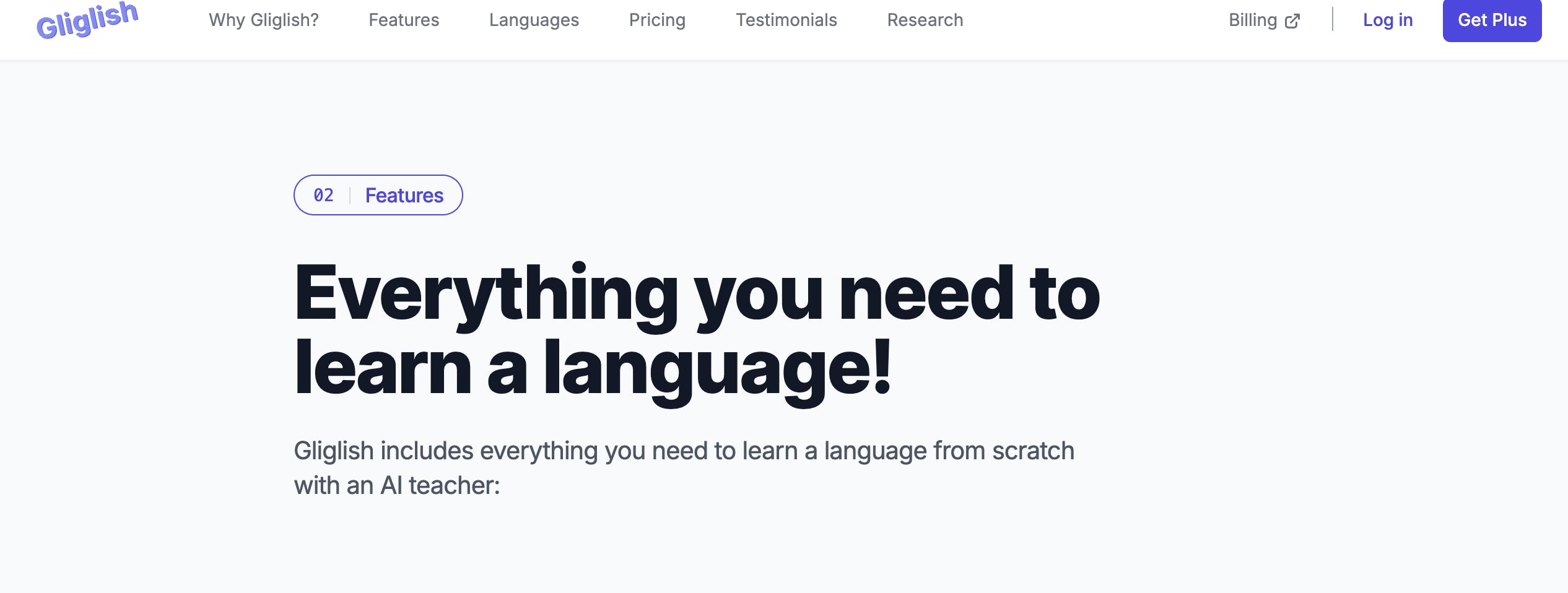This screenshot has height=593, width=1568.
Task: Select the Log in link
Action: 1388,20
